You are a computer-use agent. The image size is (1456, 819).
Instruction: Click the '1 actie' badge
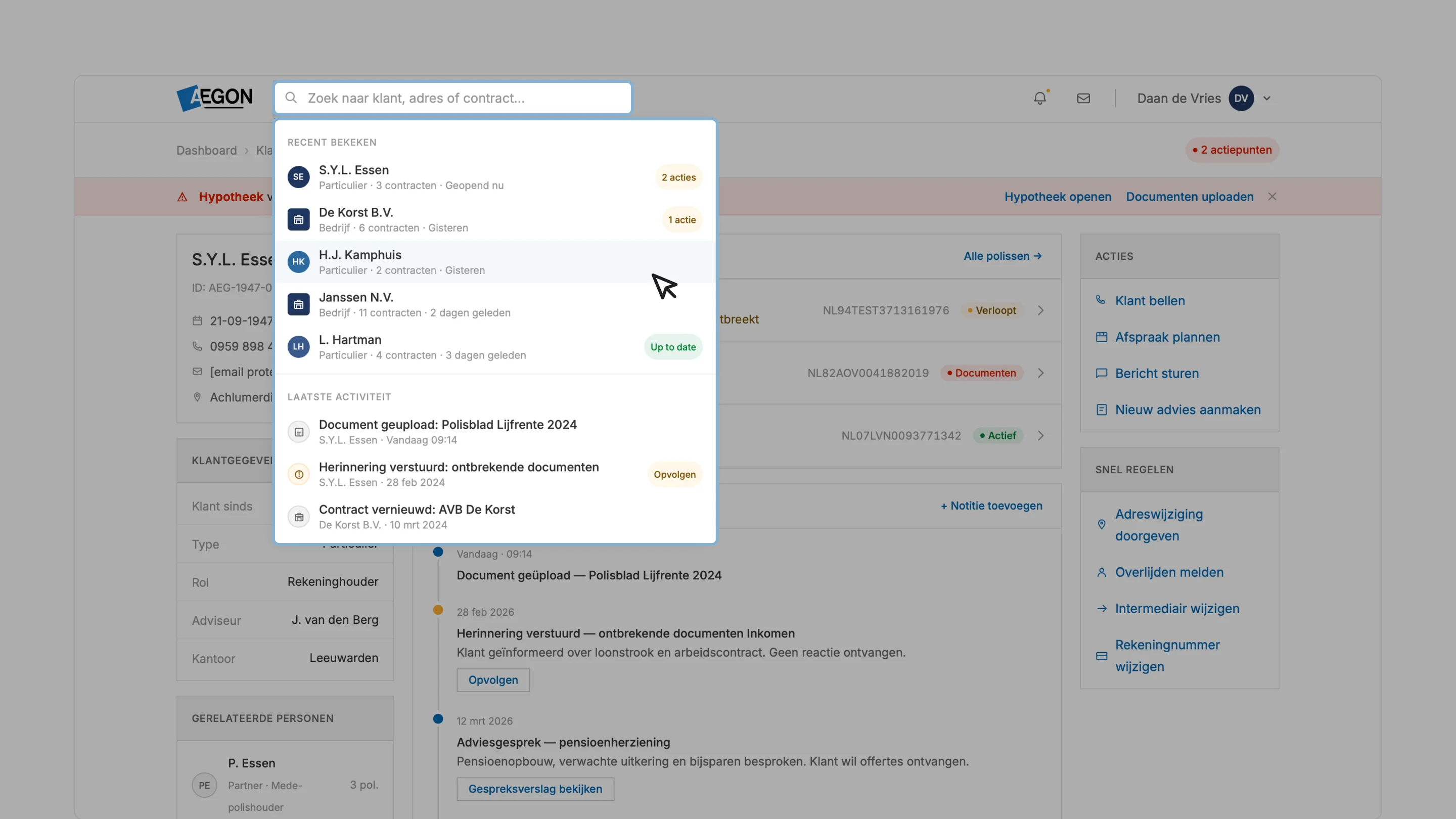(x=681, y=220)
